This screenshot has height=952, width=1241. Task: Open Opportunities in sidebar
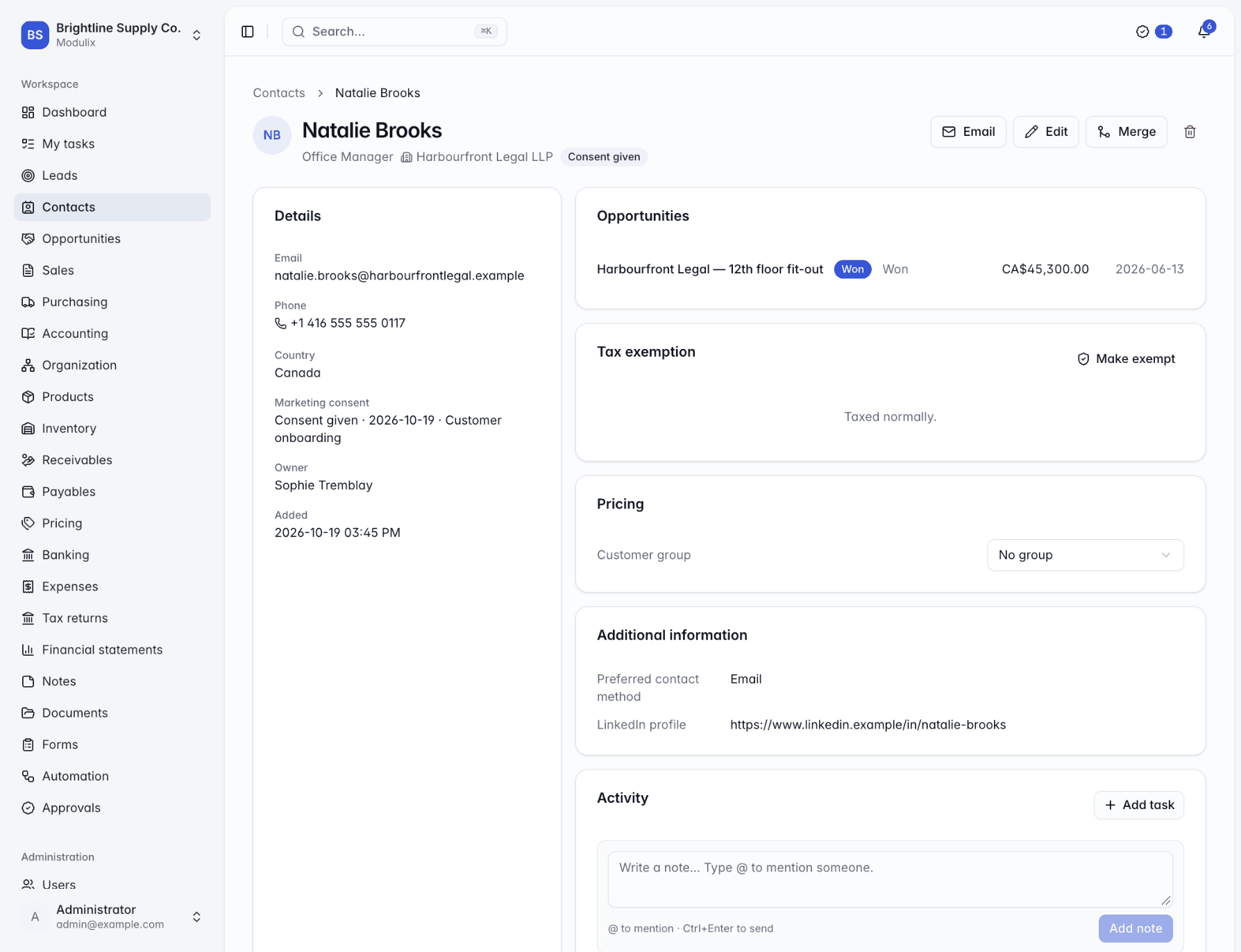[x=112, y=239]
